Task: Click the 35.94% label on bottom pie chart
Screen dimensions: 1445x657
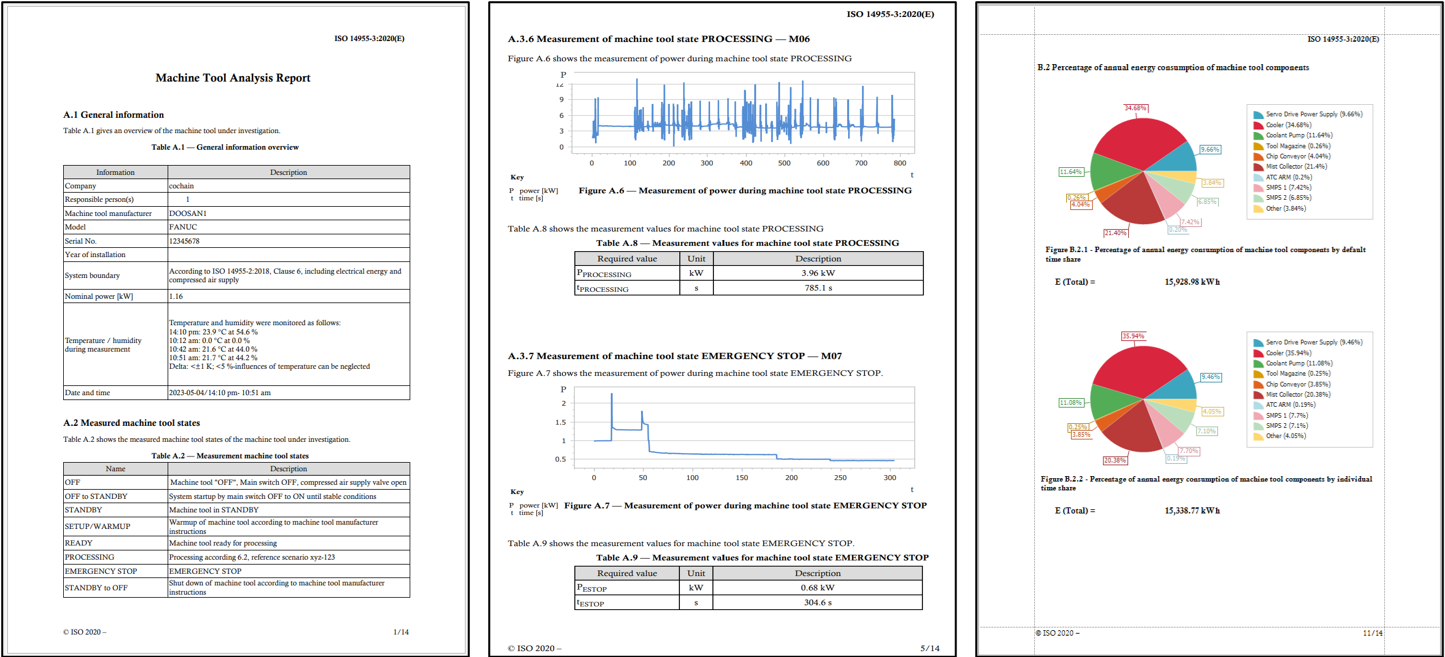Action: click(x=1133, y=336)
